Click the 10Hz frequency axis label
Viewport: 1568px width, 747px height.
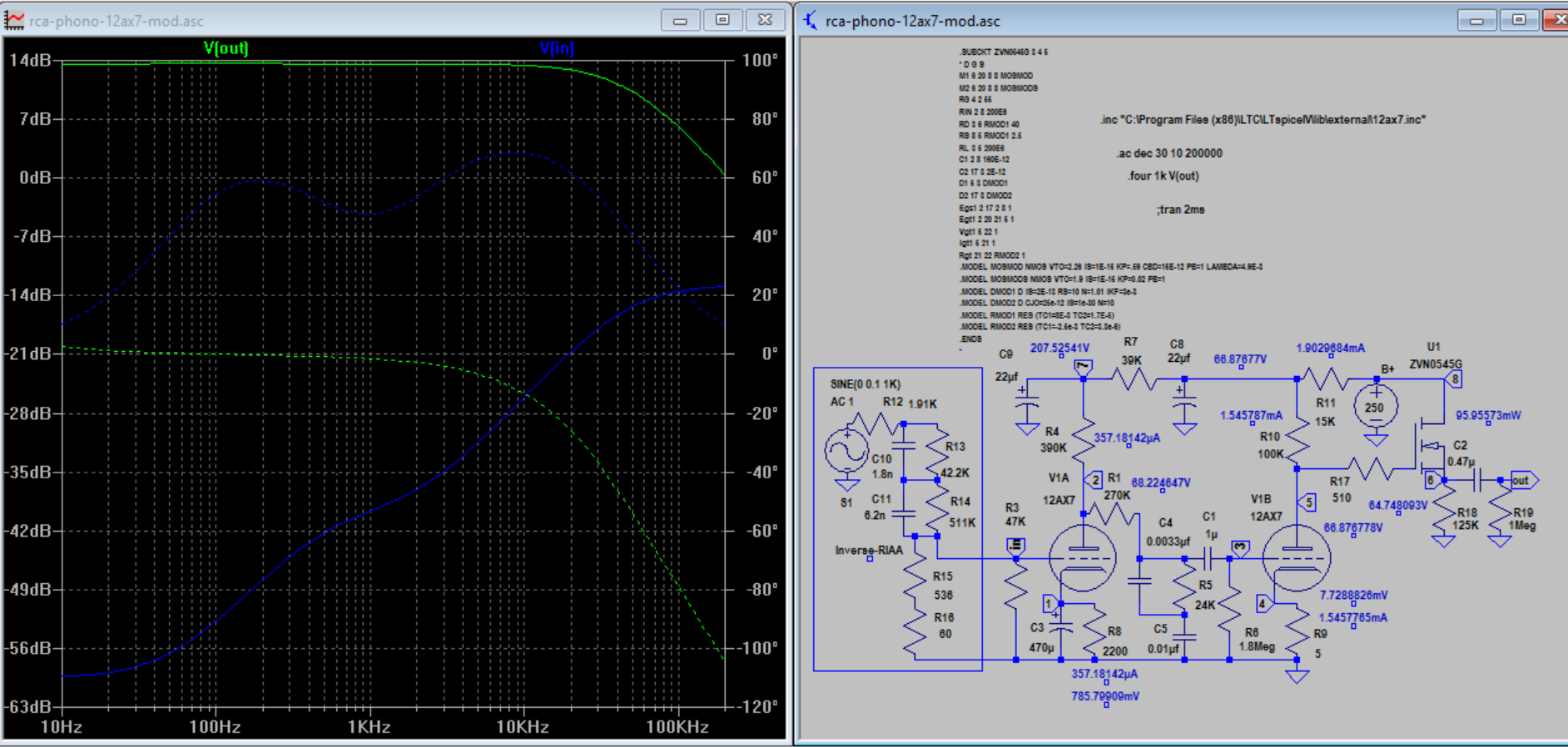click(62, 727)
